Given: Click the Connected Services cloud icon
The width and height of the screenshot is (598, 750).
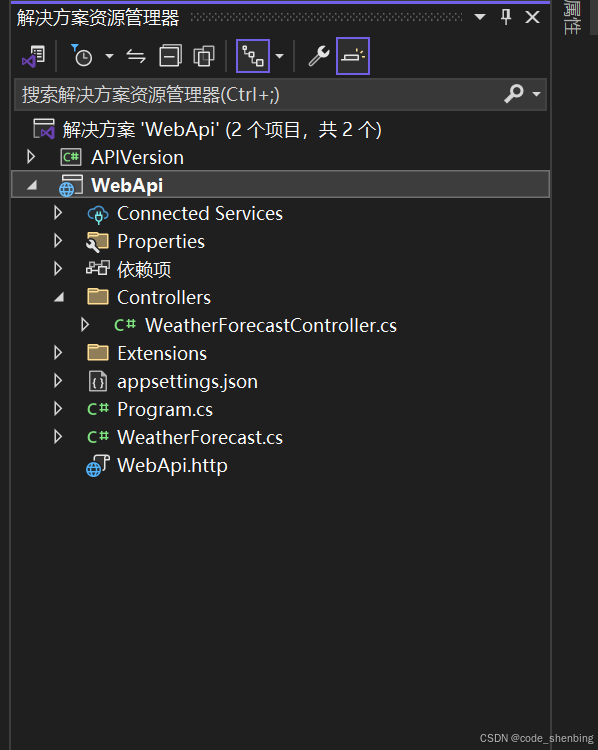Looking at the screenshot, I should [98, 214].
